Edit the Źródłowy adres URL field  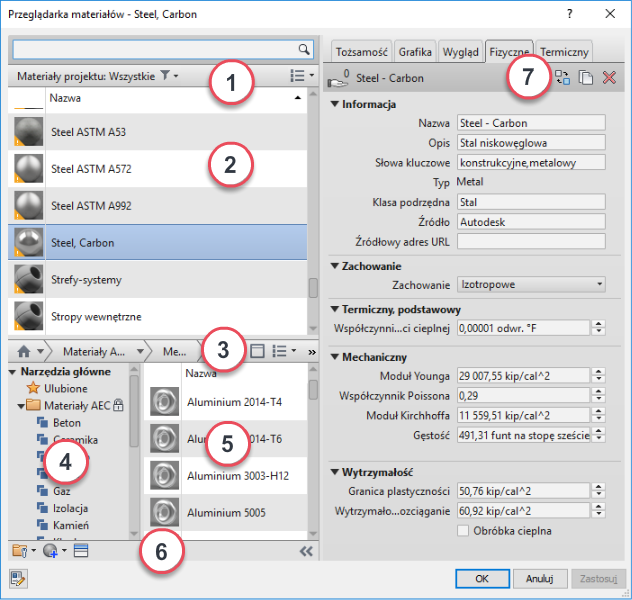click(x=531, y=242)
